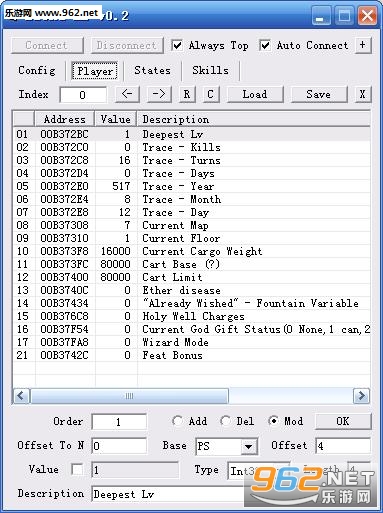Viewport: 383px width, 513px height.
Task: Click the Load button
Action: click(x=255, y=94)
